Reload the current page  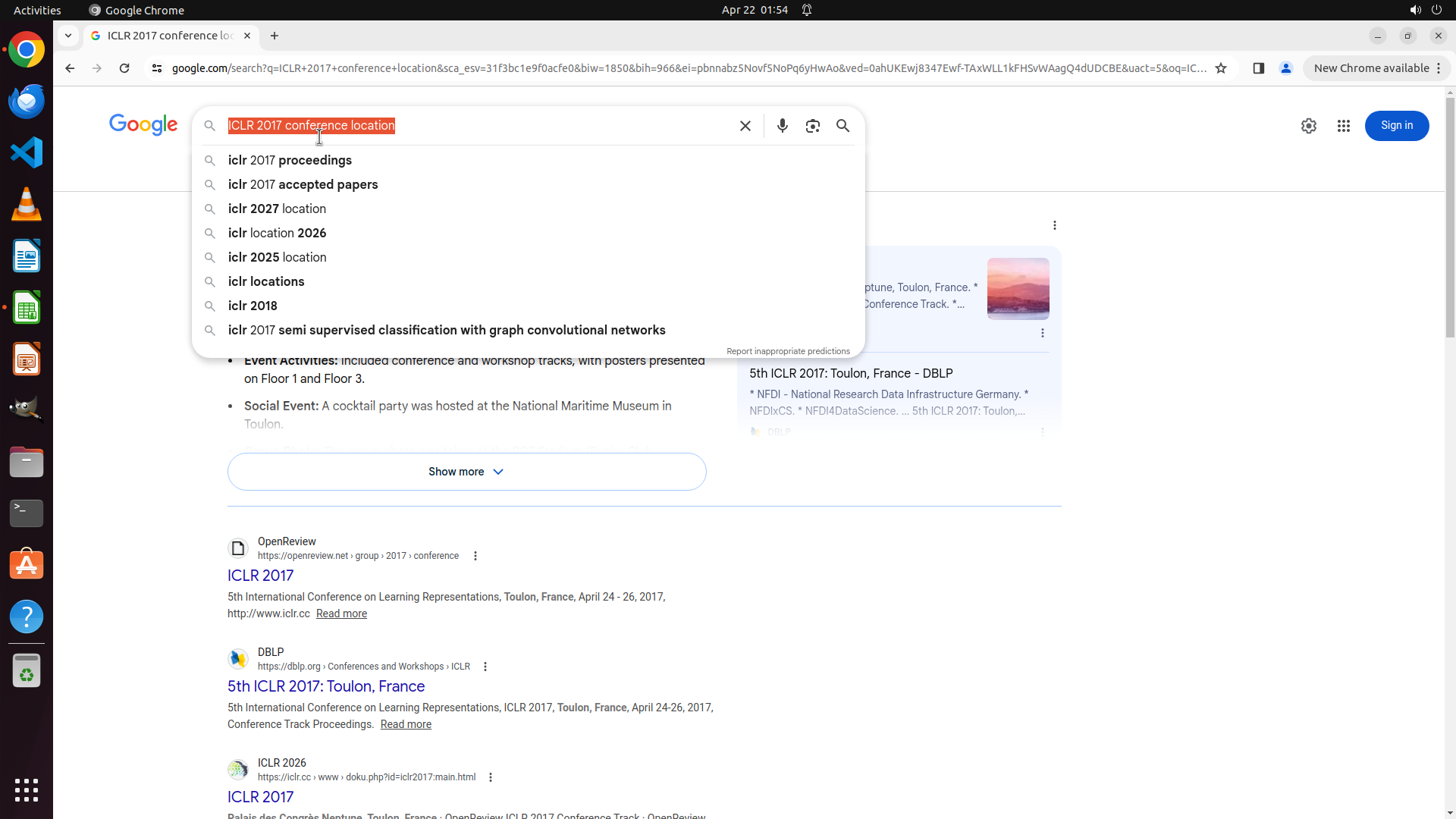coord(124,68)
